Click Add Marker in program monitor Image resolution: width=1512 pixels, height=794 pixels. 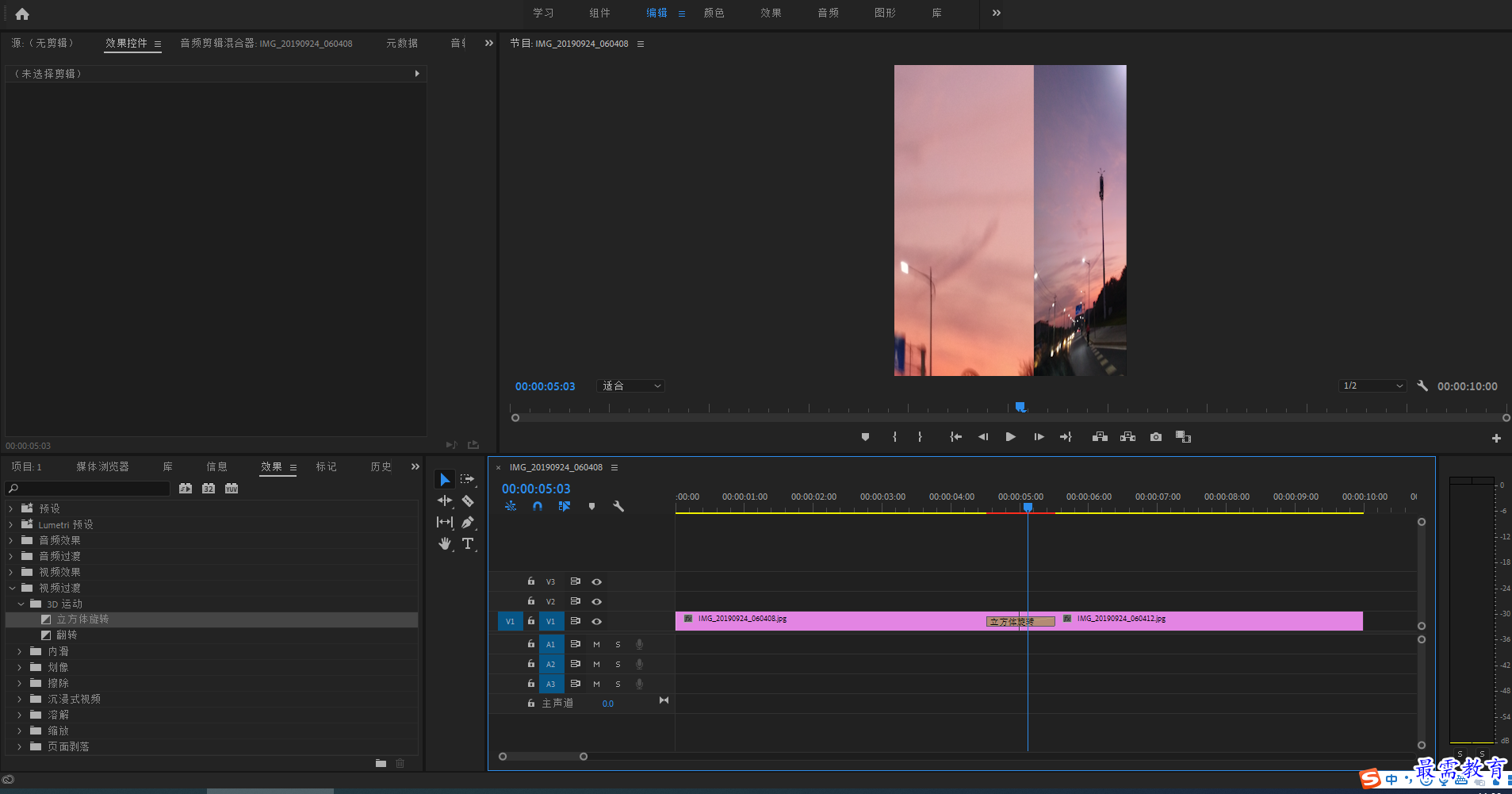(865, 437)
